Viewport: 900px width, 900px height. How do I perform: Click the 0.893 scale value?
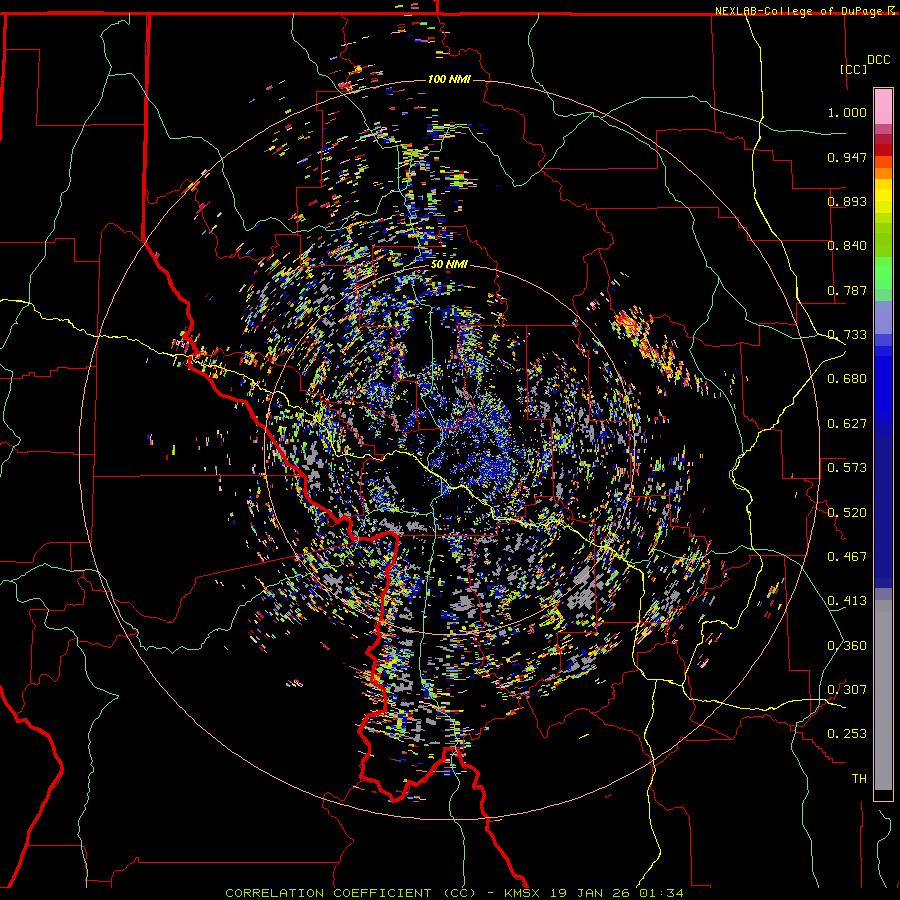coord(847,201)
